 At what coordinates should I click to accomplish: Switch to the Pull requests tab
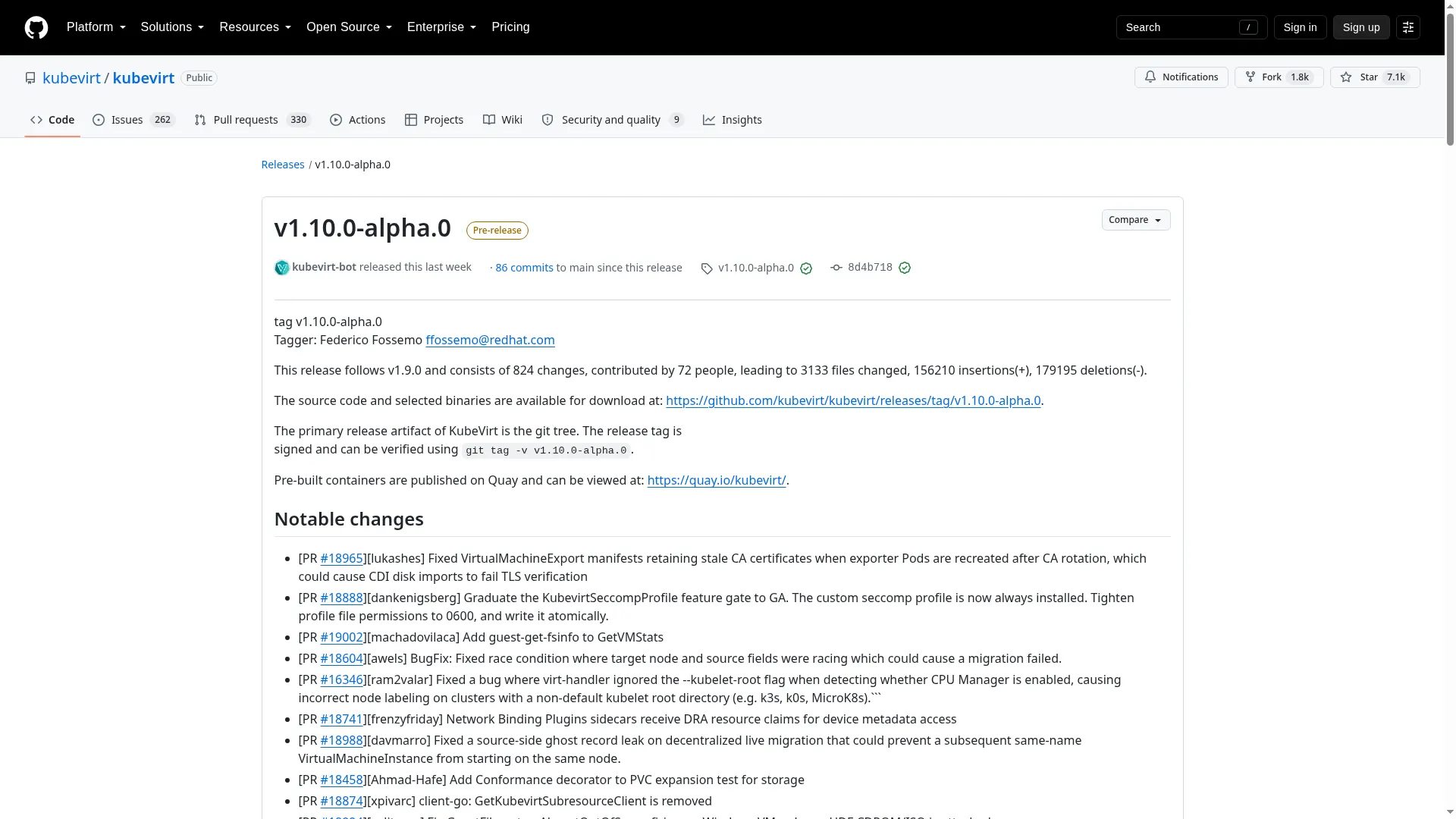[253, 120]
